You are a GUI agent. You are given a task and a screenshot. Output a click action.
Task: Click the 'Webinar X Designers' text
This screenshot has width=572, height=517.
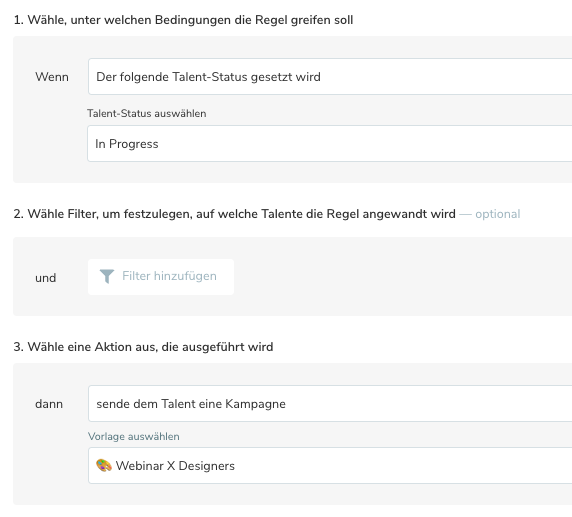pos(175,466)
